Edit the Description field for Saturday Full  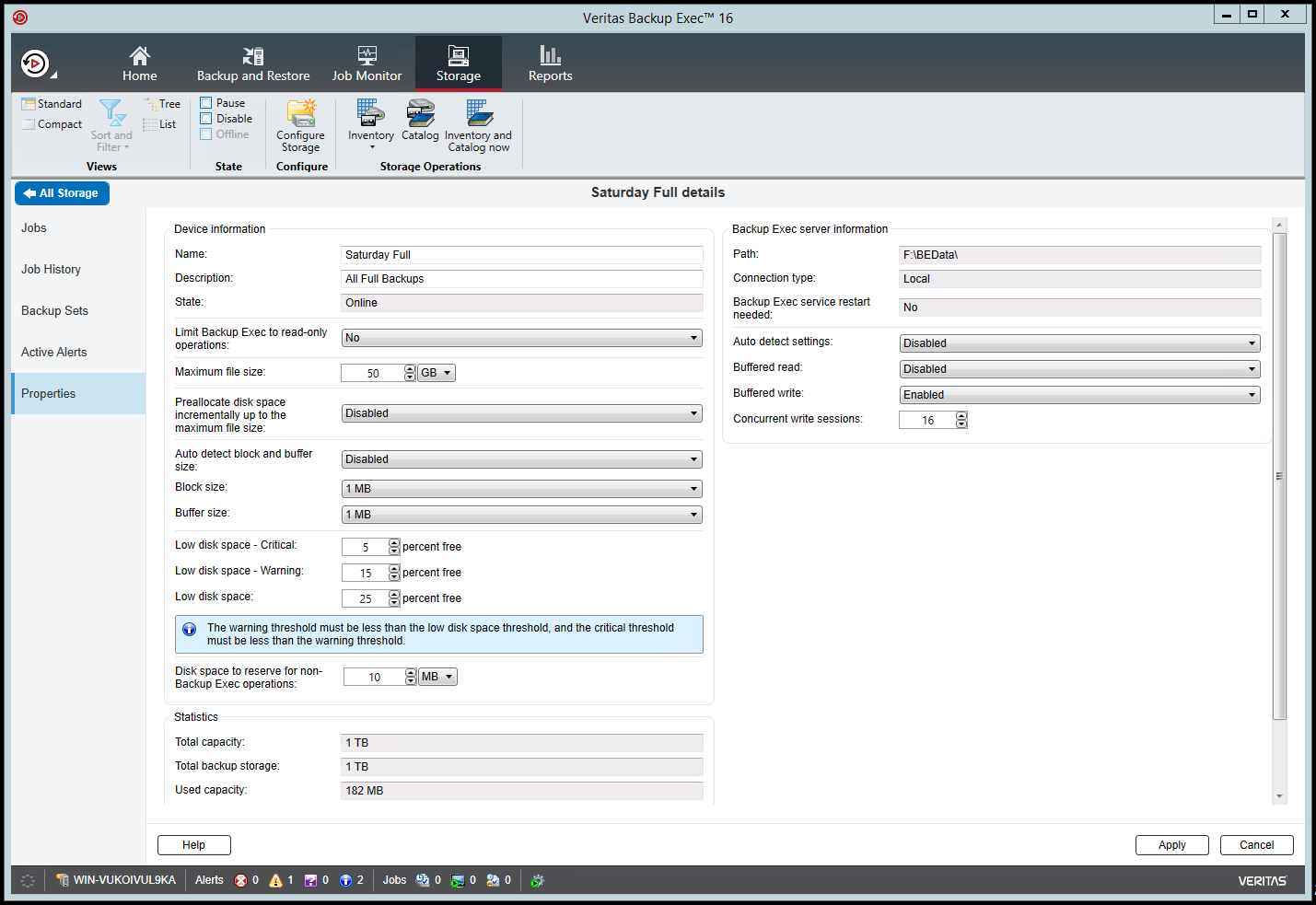(521, 278)
